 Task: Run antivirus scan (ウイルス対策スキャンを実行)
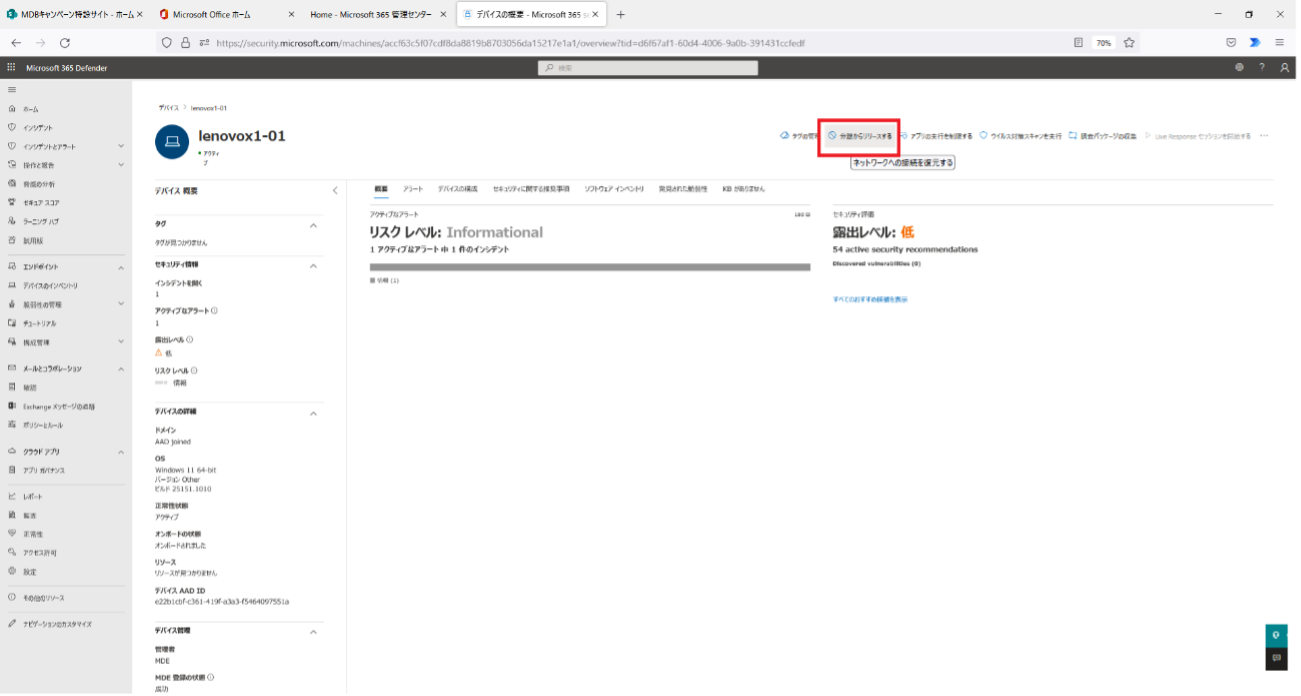[1020, 136]
